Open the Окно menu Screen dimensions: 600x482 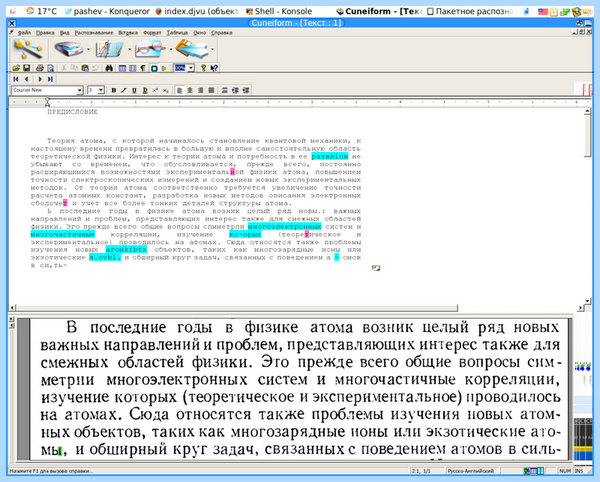click(x=199, y=33)
